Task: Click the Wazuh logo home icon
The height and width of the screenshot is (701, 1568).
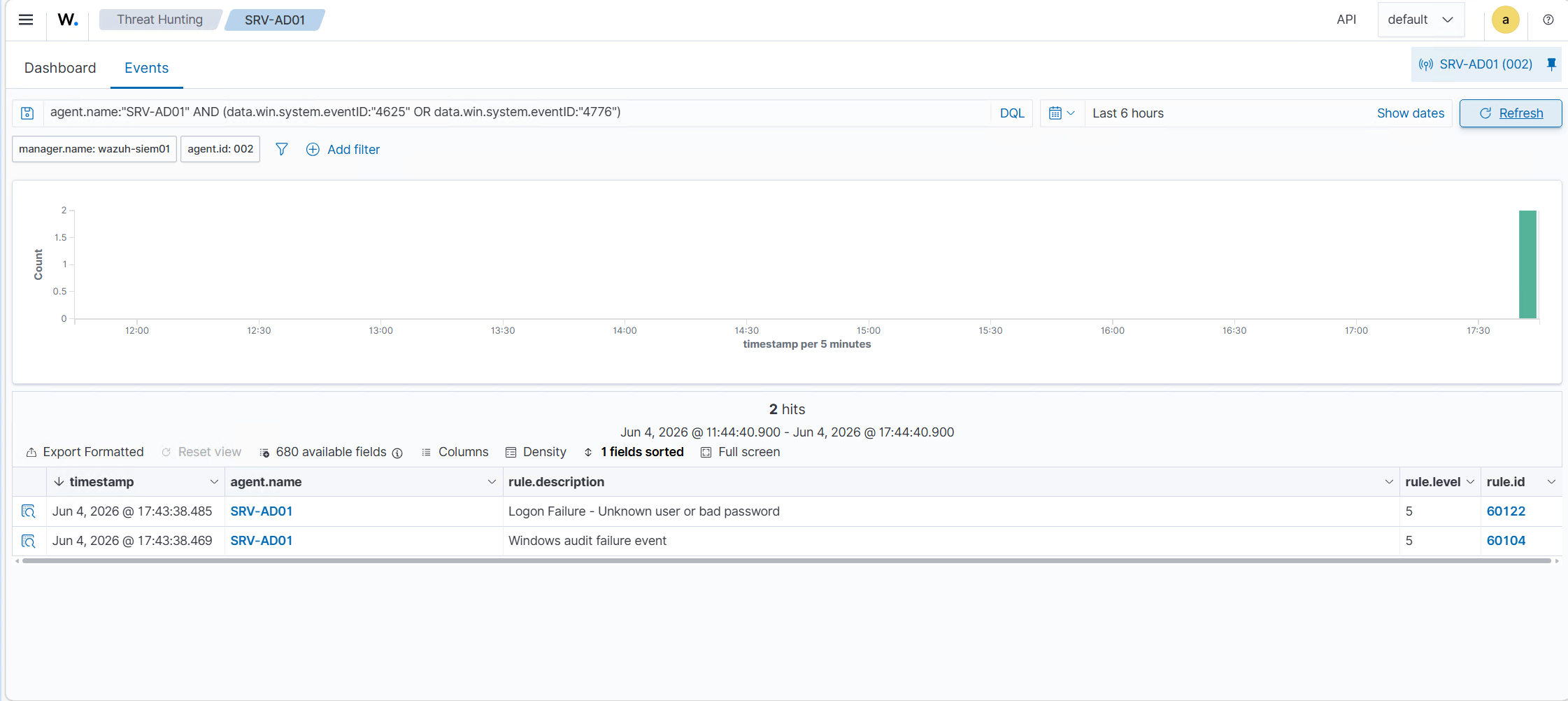Action: click(68, 20)
